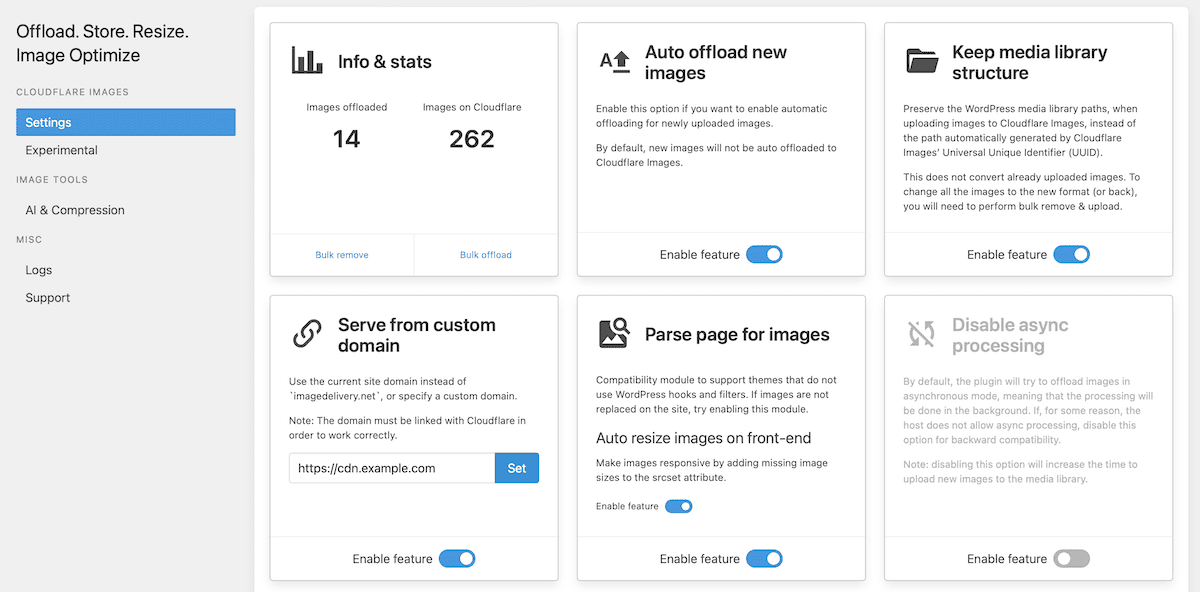The width and height of the screenshot is (1200, 592).
Task: Toggle Enable feature for Keep media library structure
Action: (1071, 255)
